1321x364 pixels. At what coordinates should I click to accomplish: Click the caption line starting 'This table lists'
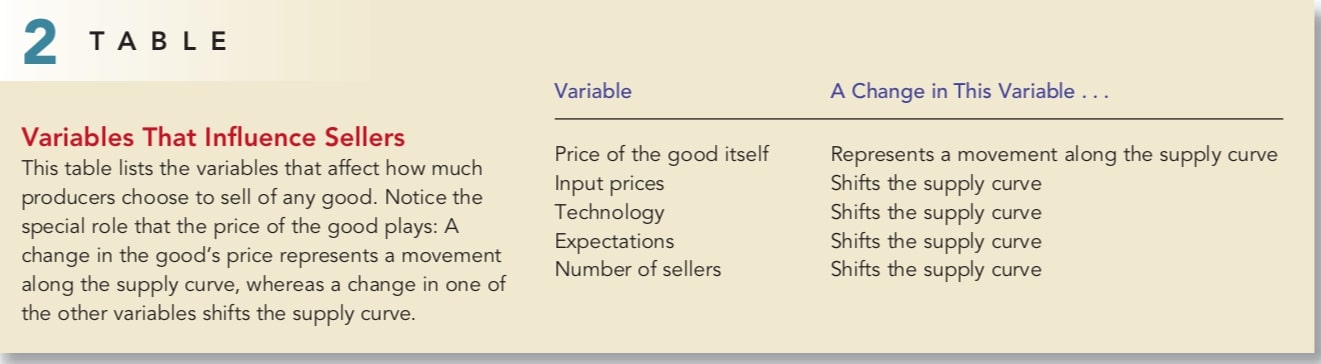(x=252, y=167)
